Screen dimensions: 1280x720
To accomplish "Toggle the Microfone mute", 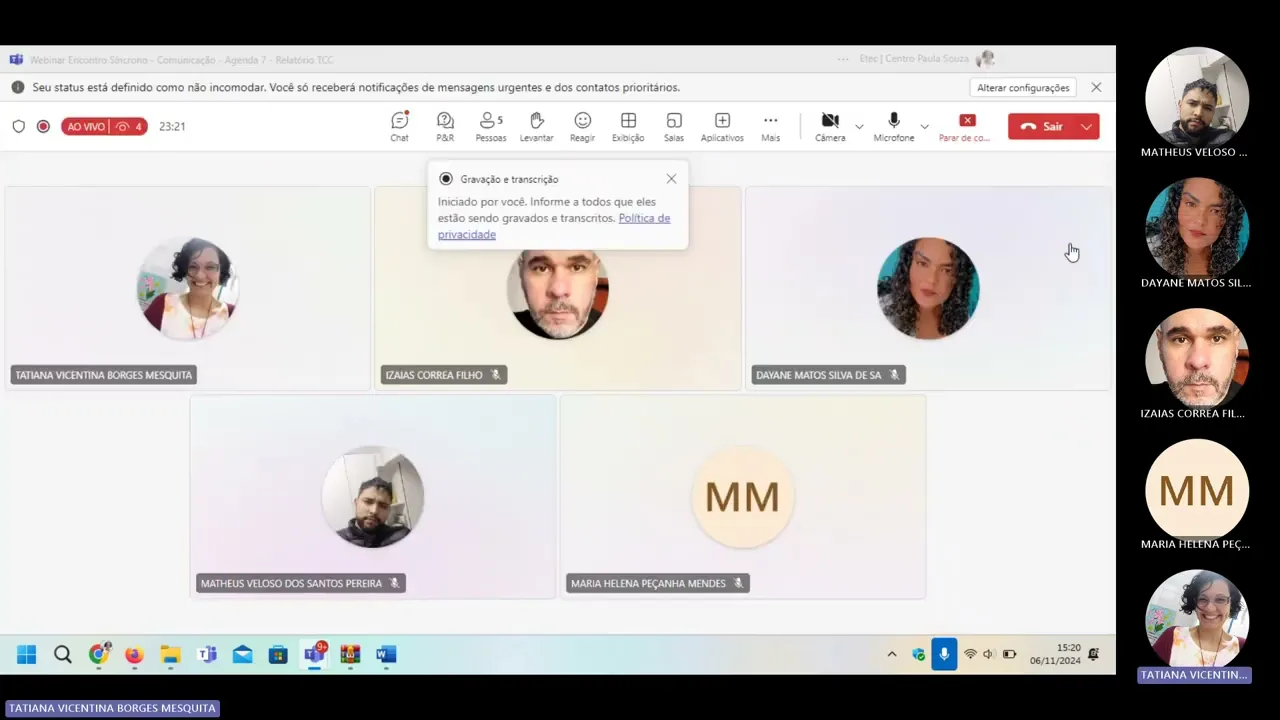I will click(x=894, y=126).
